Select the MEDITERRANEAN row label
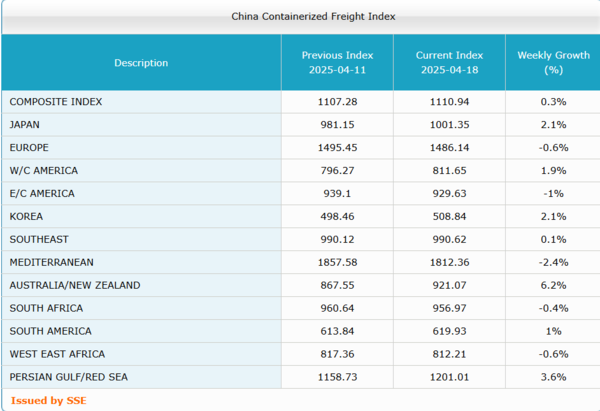 52,262
